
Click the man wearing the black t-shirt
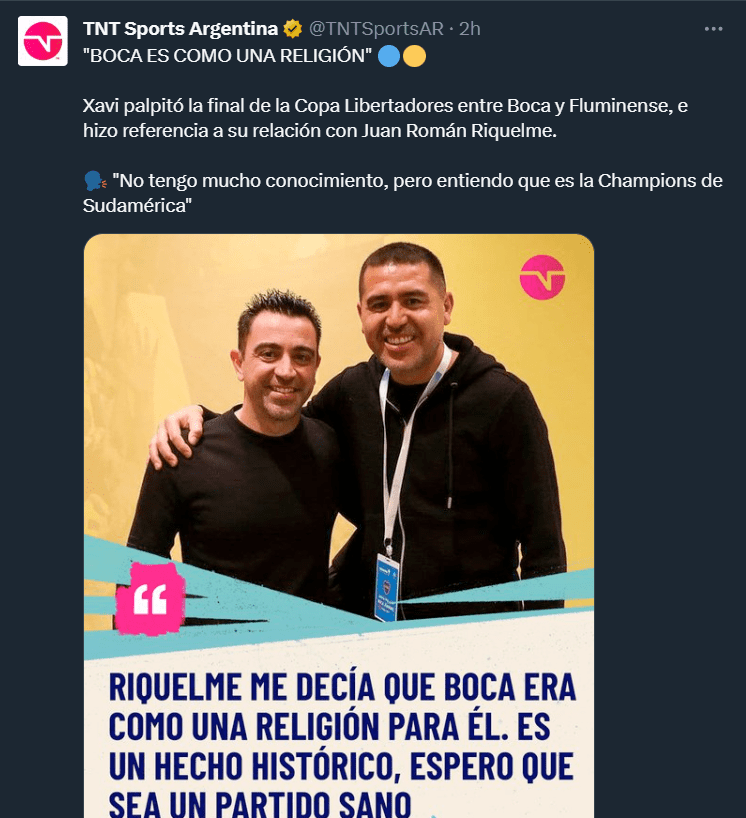point(245,454)
